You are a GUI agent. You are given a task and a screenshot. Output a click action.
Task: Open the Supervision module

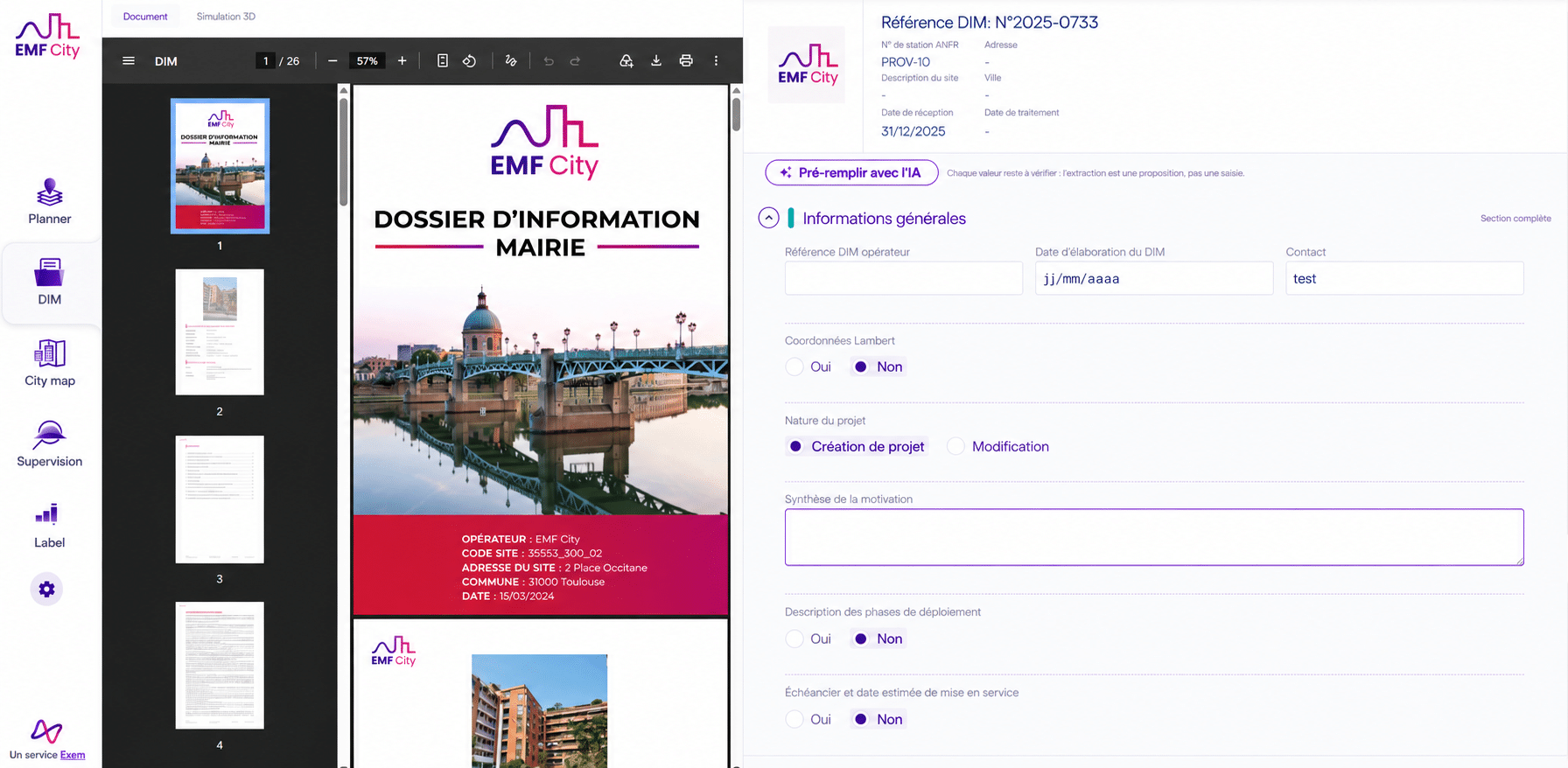pos(50,444)
